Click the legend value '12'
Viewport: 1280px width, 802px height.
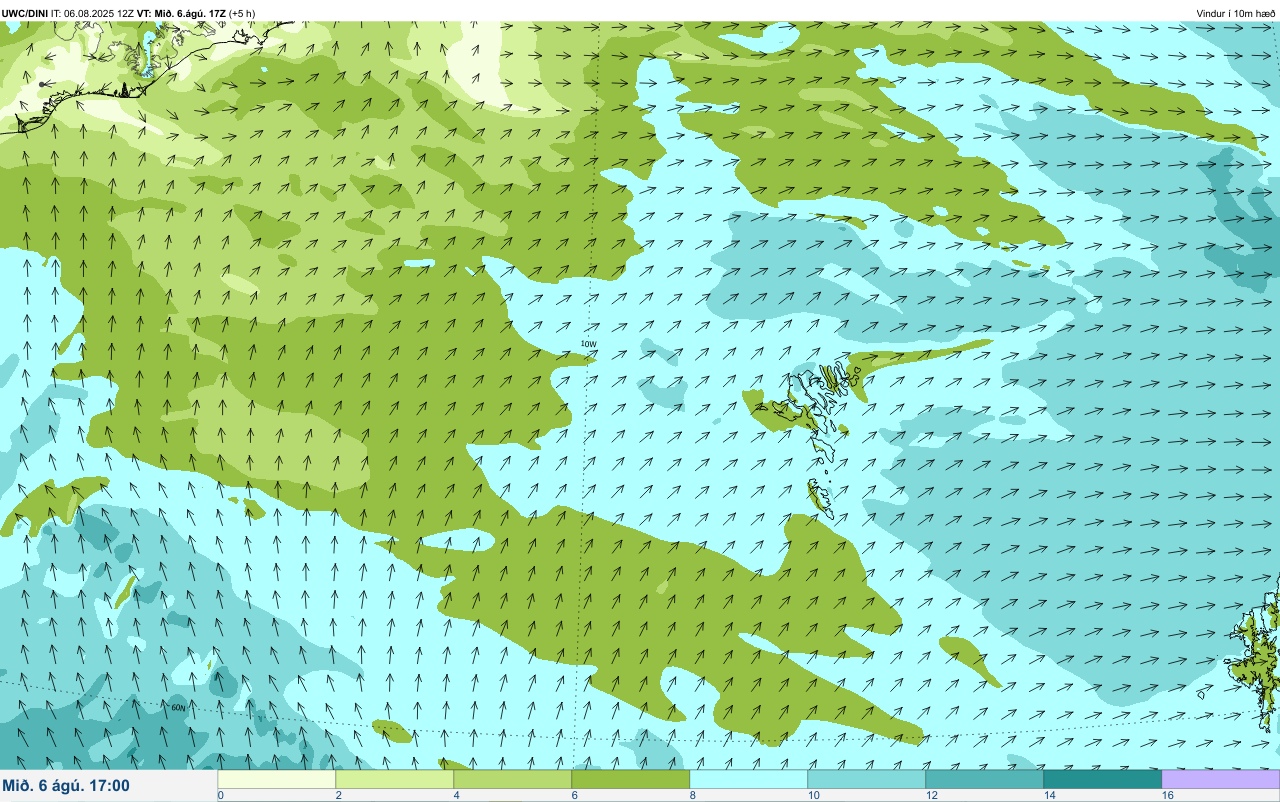coord(931,795)
